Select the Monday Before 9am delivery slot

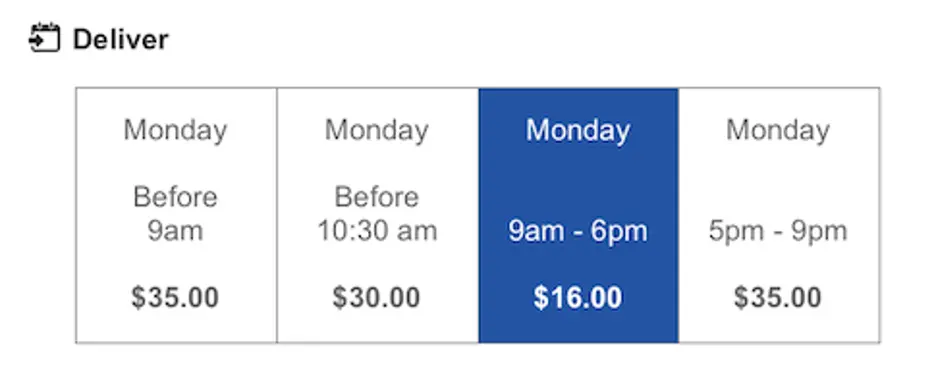[x=176, y=215]
